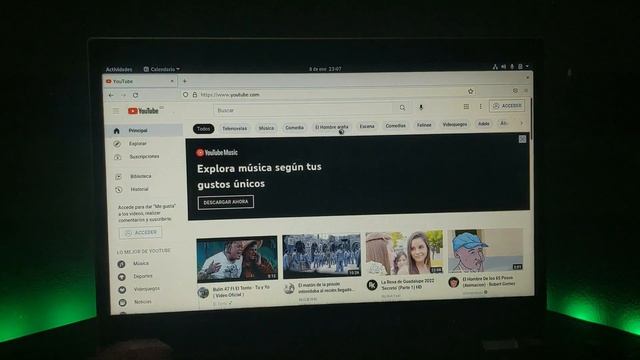Open the clock and date panel

click(325, 69)
